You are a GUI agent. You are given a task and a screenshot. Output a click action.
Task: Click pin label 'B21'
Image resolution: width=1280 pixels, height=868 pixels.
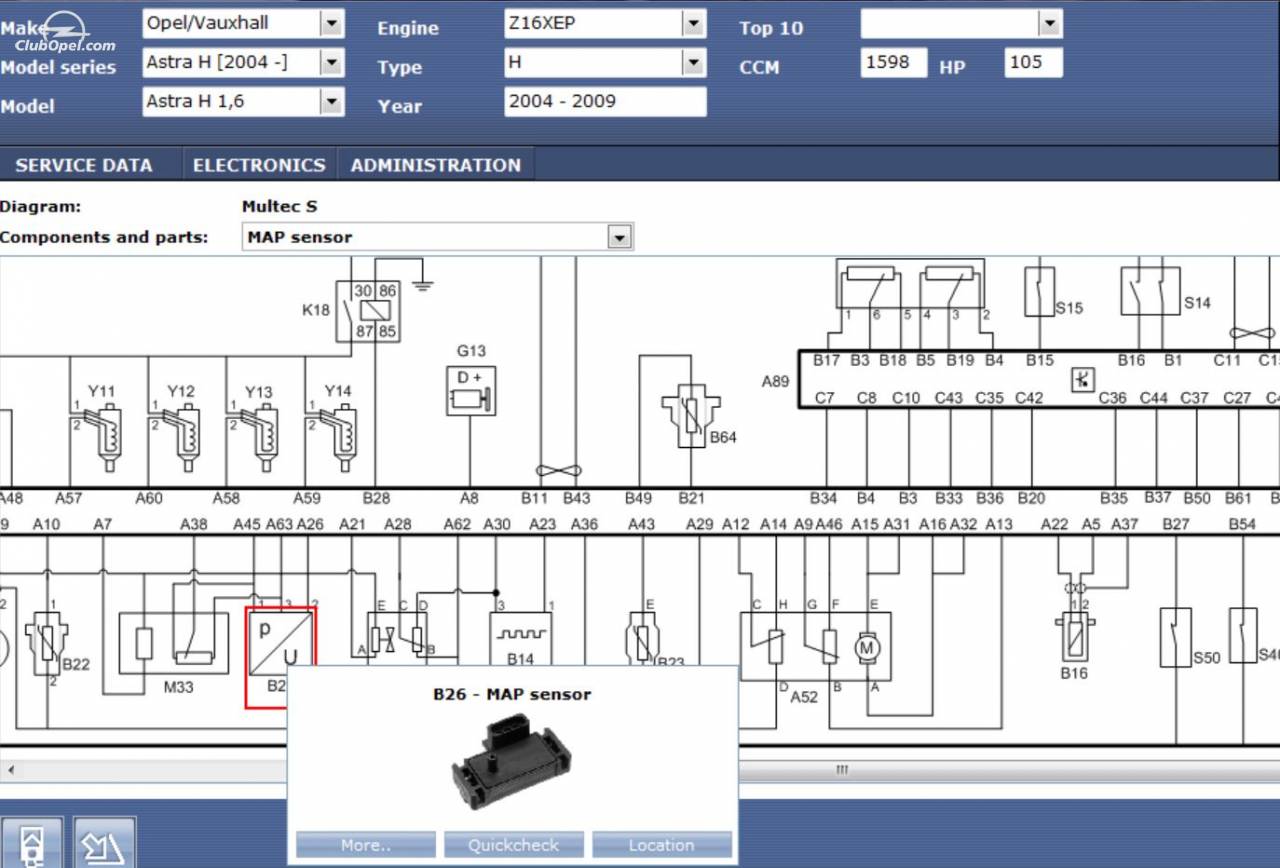pos(691,497)
